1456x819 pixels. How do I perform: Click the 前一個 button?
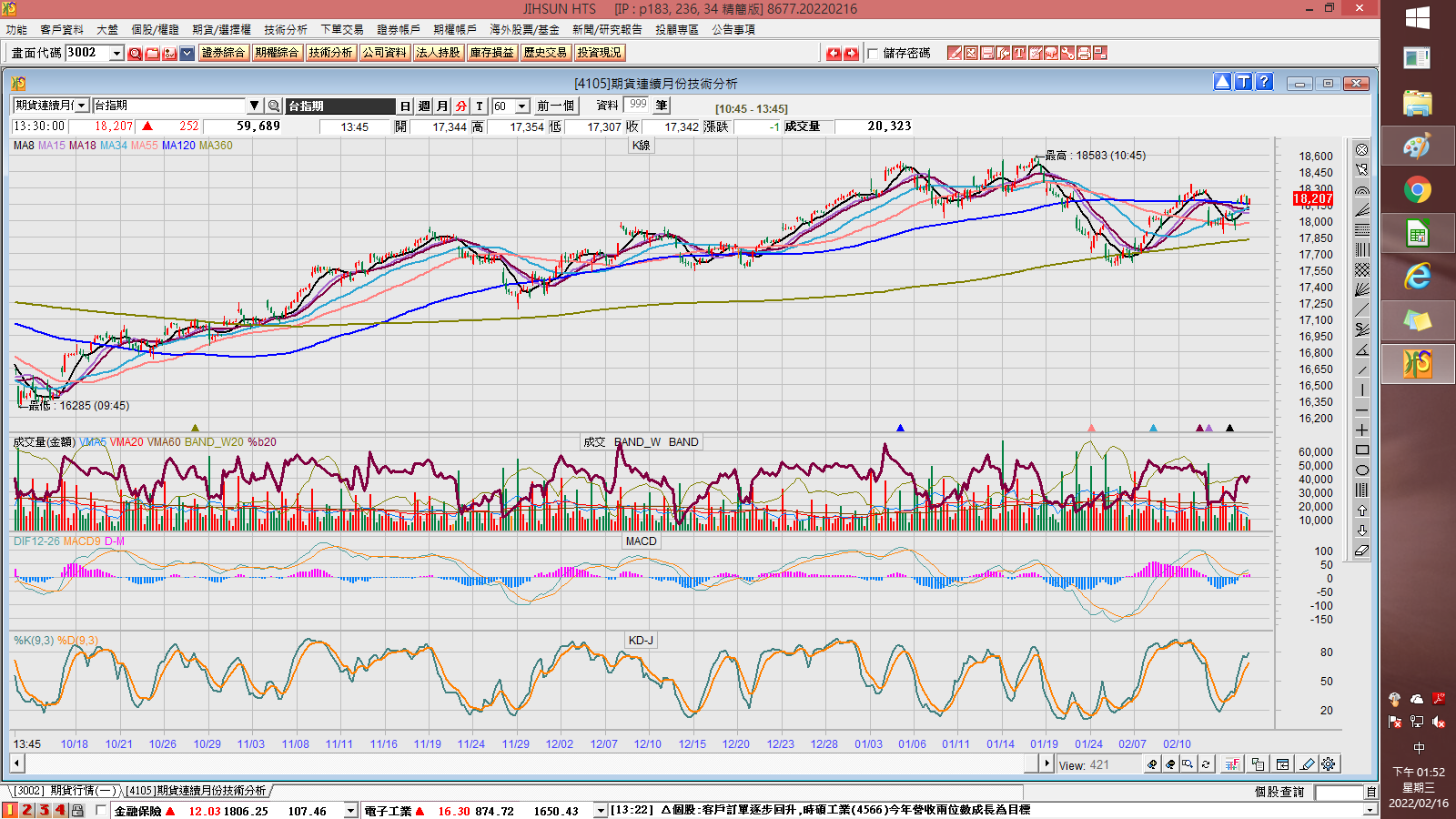[x=556, y=106]
